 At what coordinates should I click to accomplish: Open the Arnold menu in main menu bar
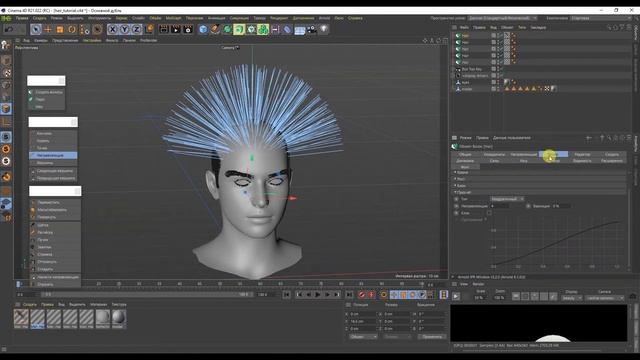324,18
